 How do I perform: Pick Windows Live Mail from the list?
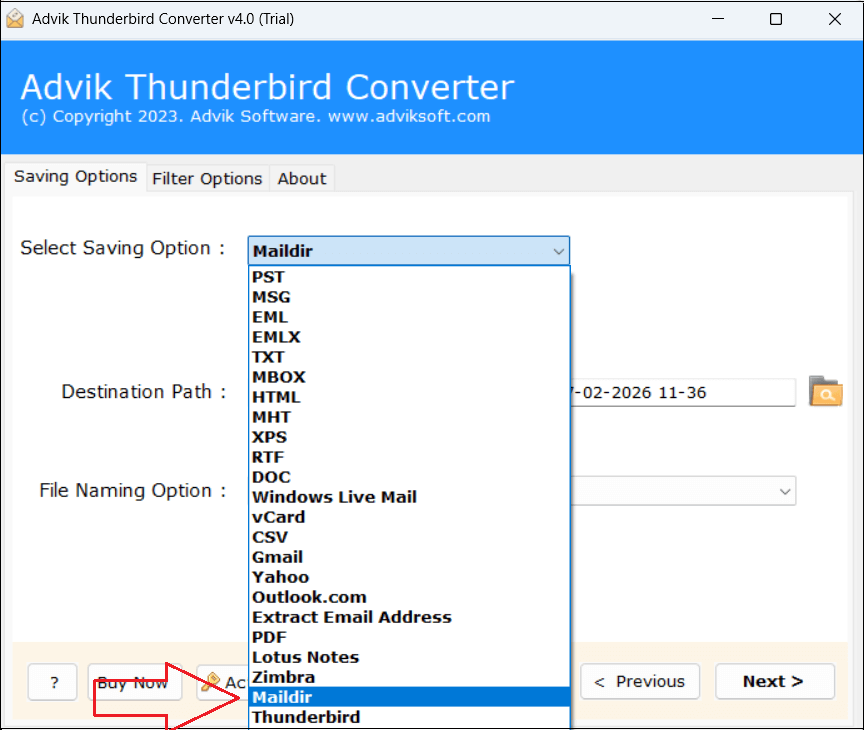tap(334, 497)
